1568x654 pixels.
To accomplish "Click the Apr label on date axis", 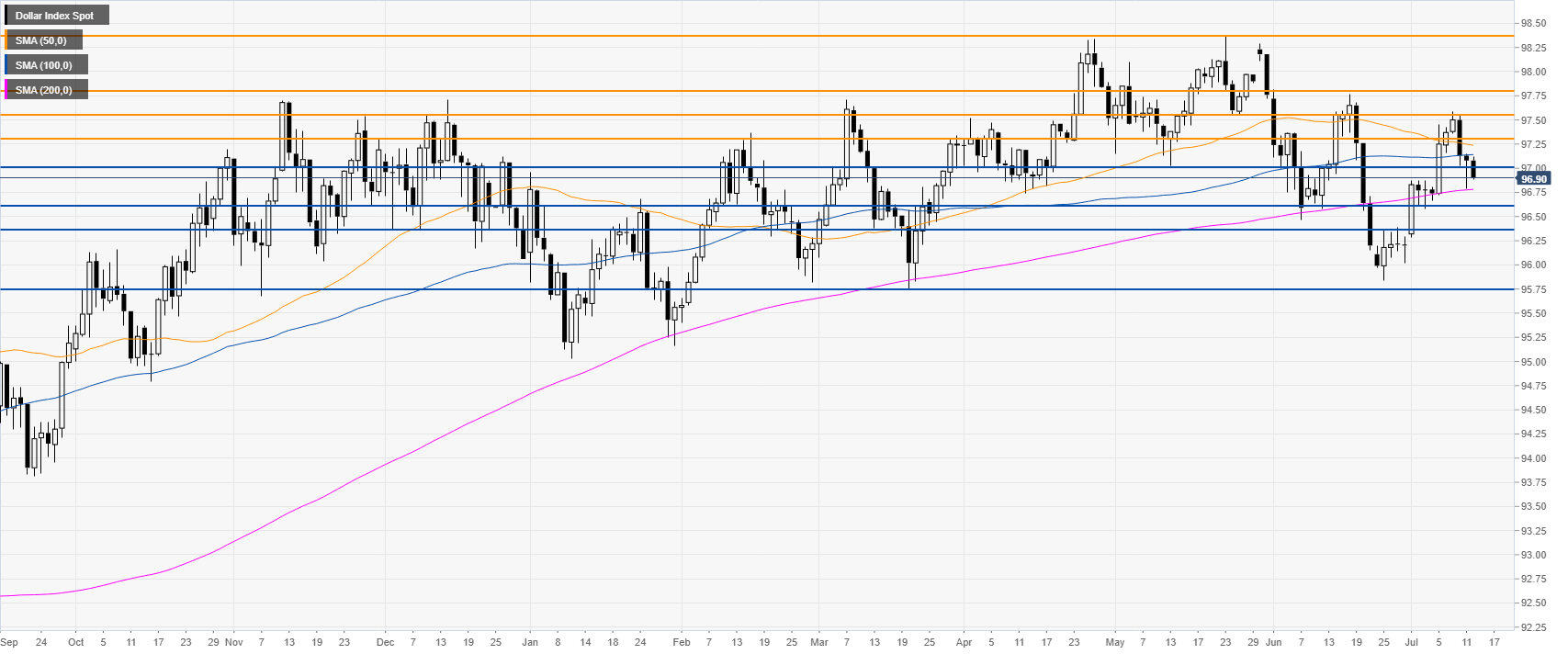I will [964, 642].
